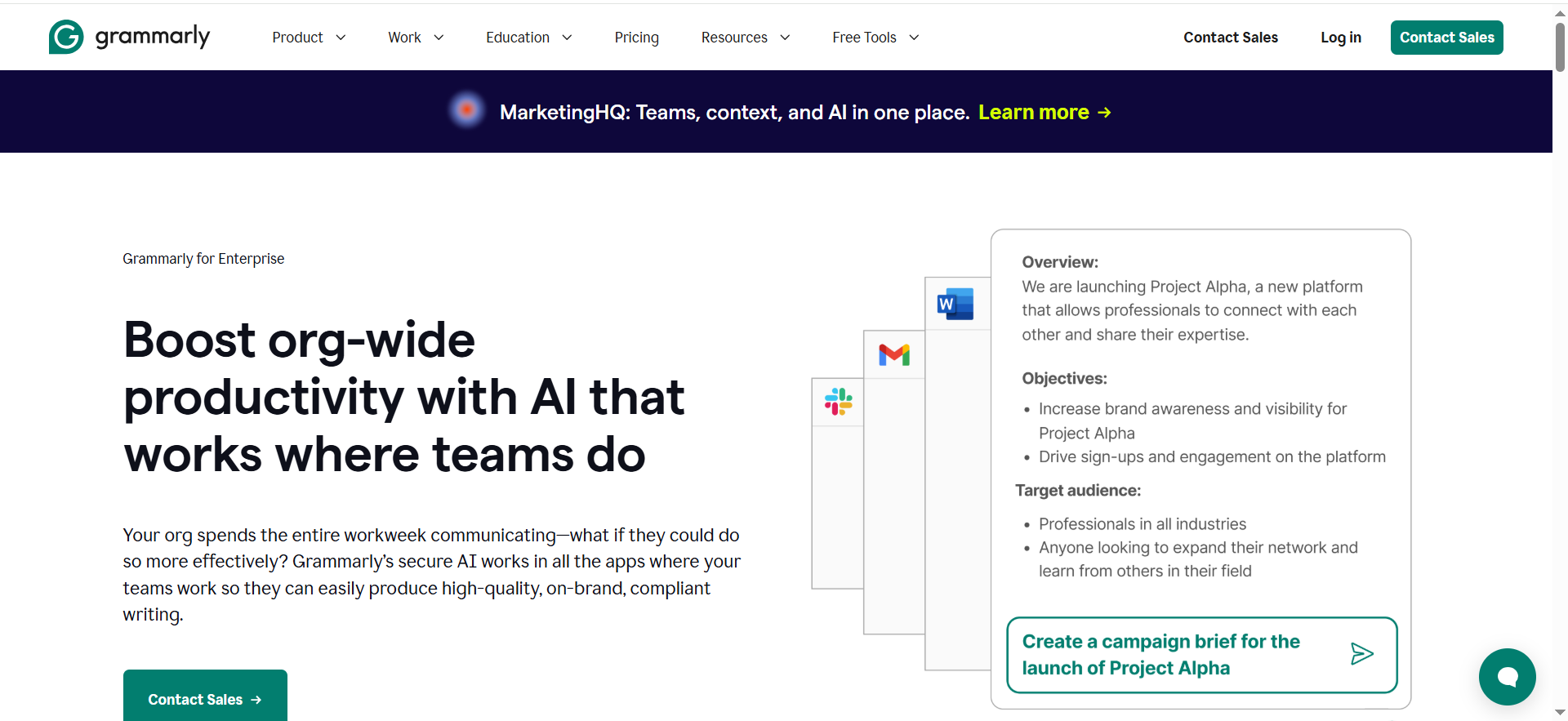Expand the Resources menu chevron
Screen dimensions: 1568x721
tap(785, 38)
